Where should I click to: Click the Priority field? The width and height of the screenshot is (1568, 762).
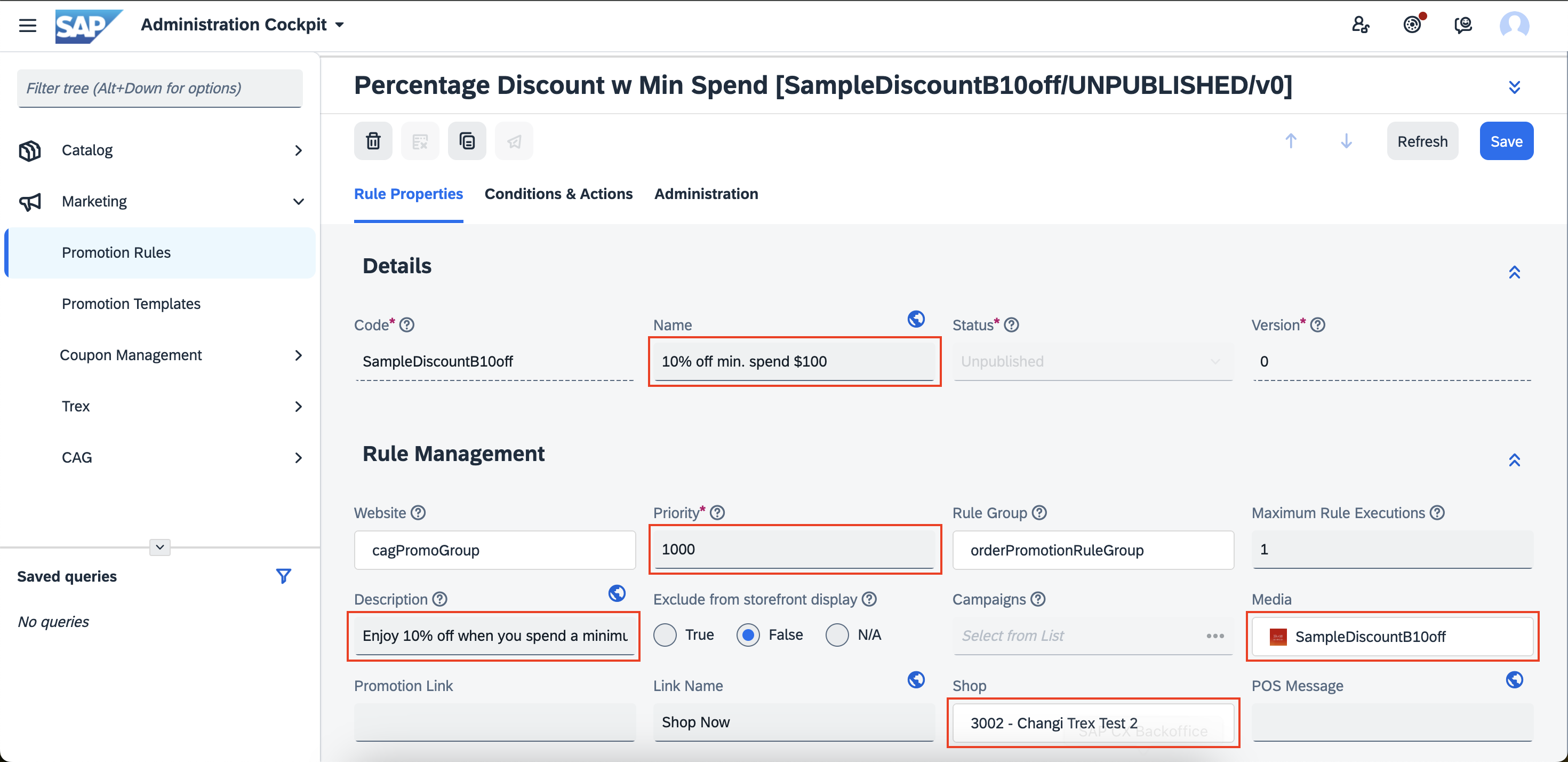[794, 550]
